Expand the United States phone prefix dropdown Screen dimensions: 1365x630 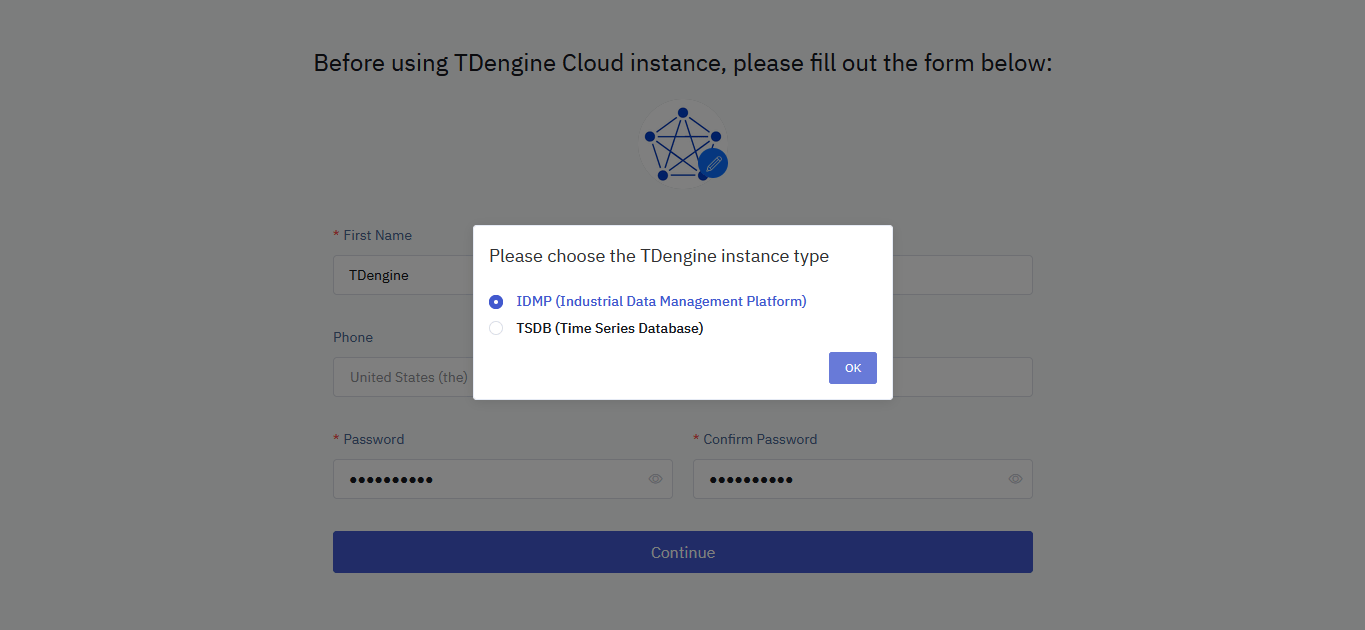pos(410,377)
